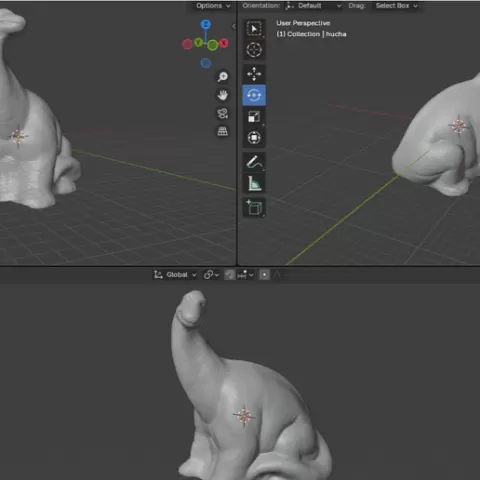This screenshot has width=480, height=480.
Task: Select the Transform tool
Action: click(x=254, y=138)
